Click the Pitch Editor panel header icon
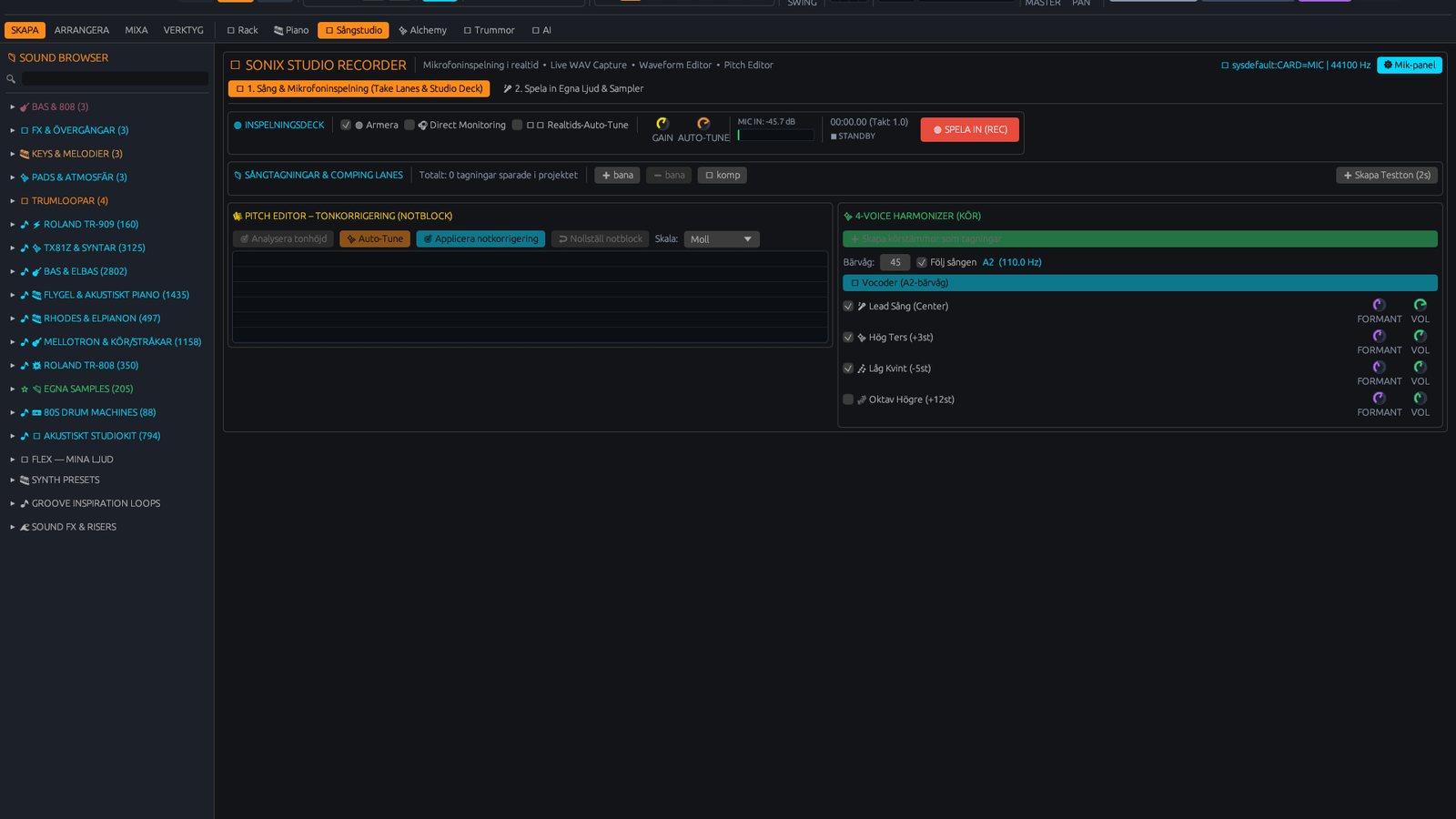The image size is (1456, 819). pyautogui.click(x=238, y=216)
